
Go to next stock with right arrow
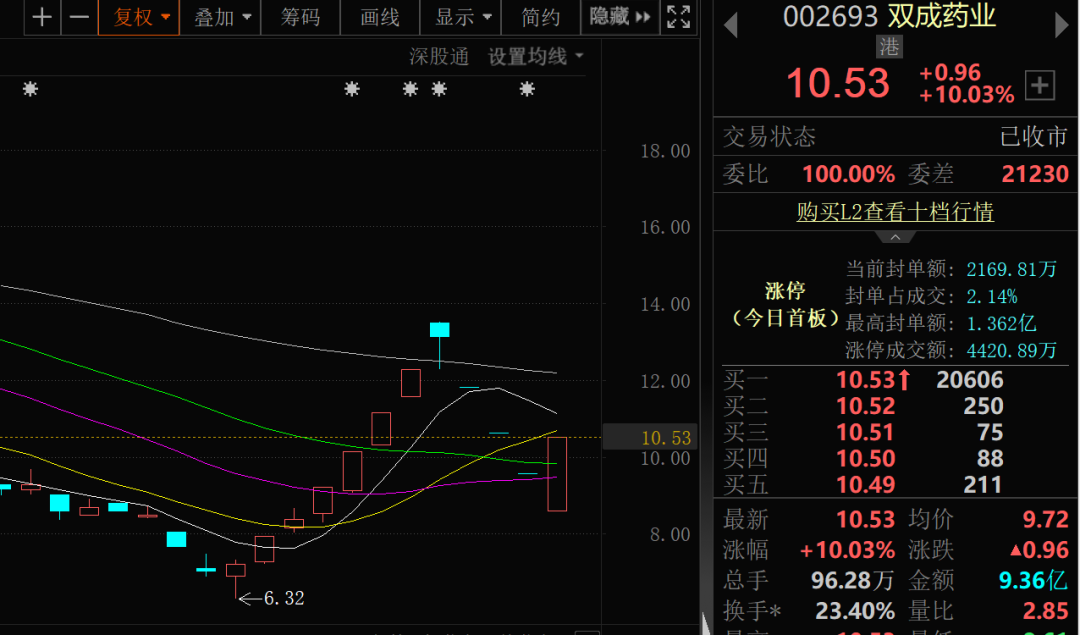[x=1061, y=25]
